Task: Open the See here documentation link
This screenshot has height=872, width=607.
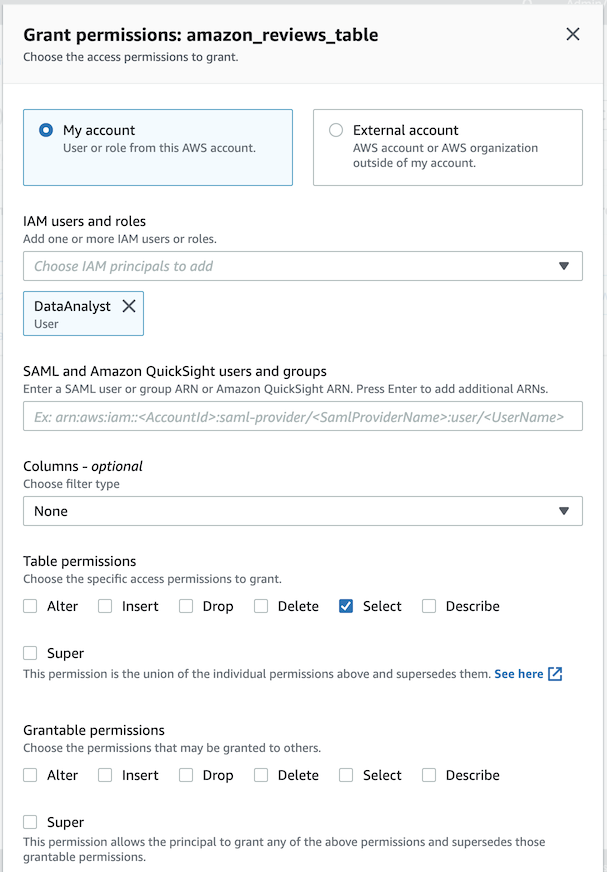Action: point(518,674)
